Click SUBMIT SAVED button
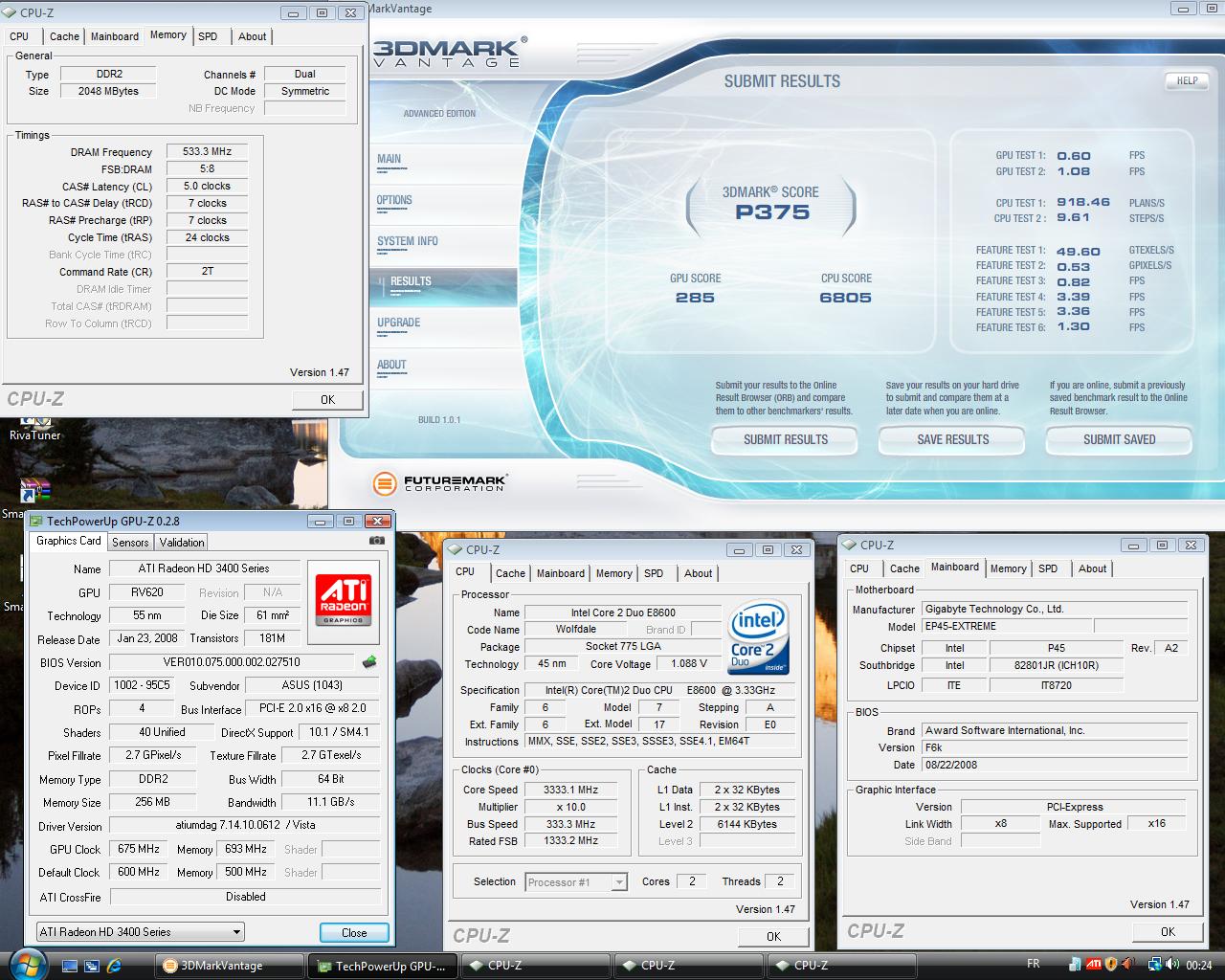 pyautogui.click(x=1120, y=439)
